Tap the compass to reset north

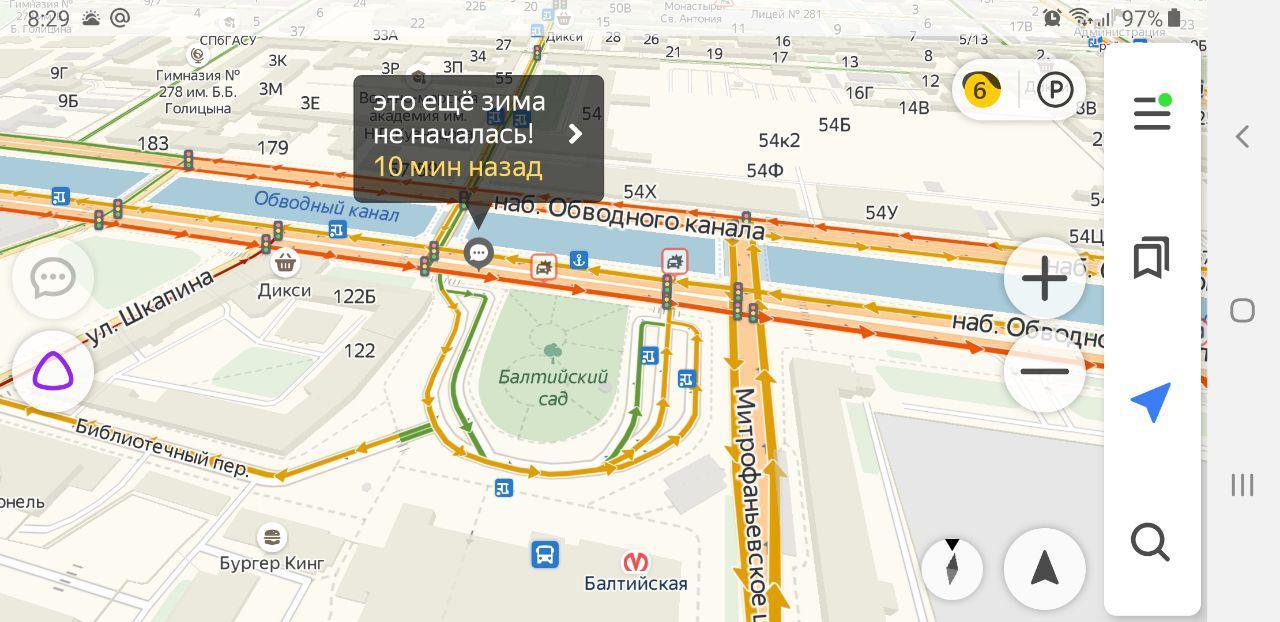click(952, 568)
